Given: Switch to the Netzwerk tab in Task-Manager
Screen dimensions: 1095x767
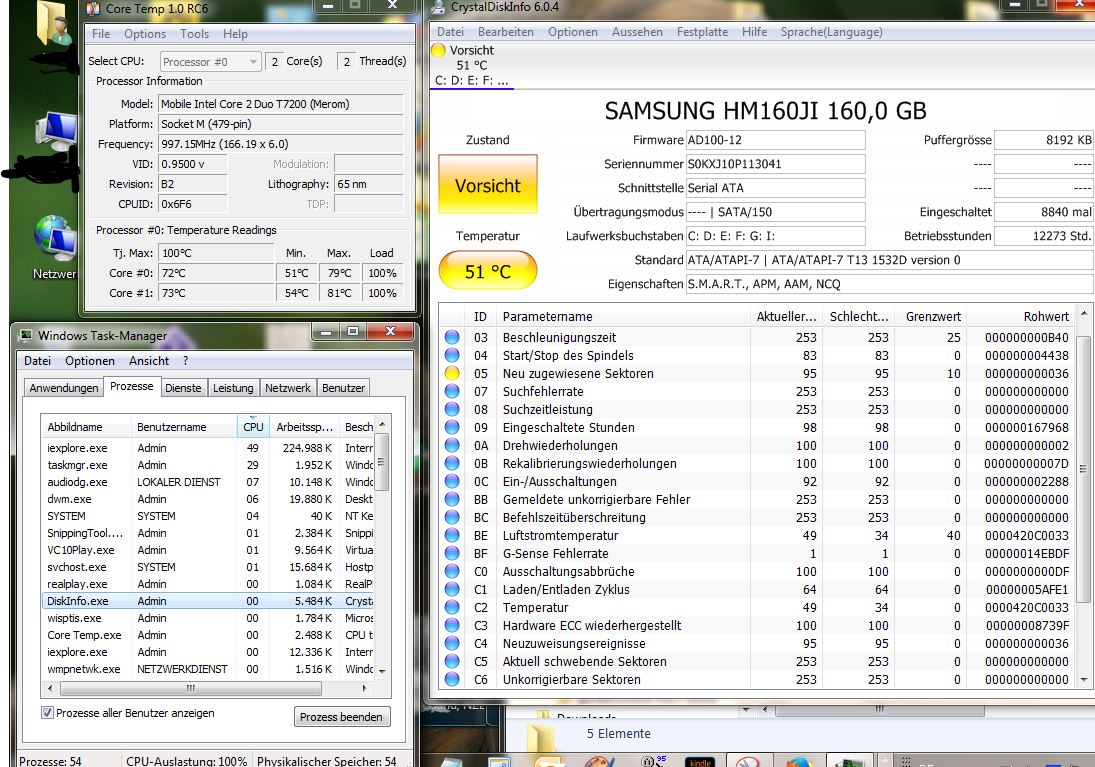Looking at the screenshot, I should coord(288,388).
